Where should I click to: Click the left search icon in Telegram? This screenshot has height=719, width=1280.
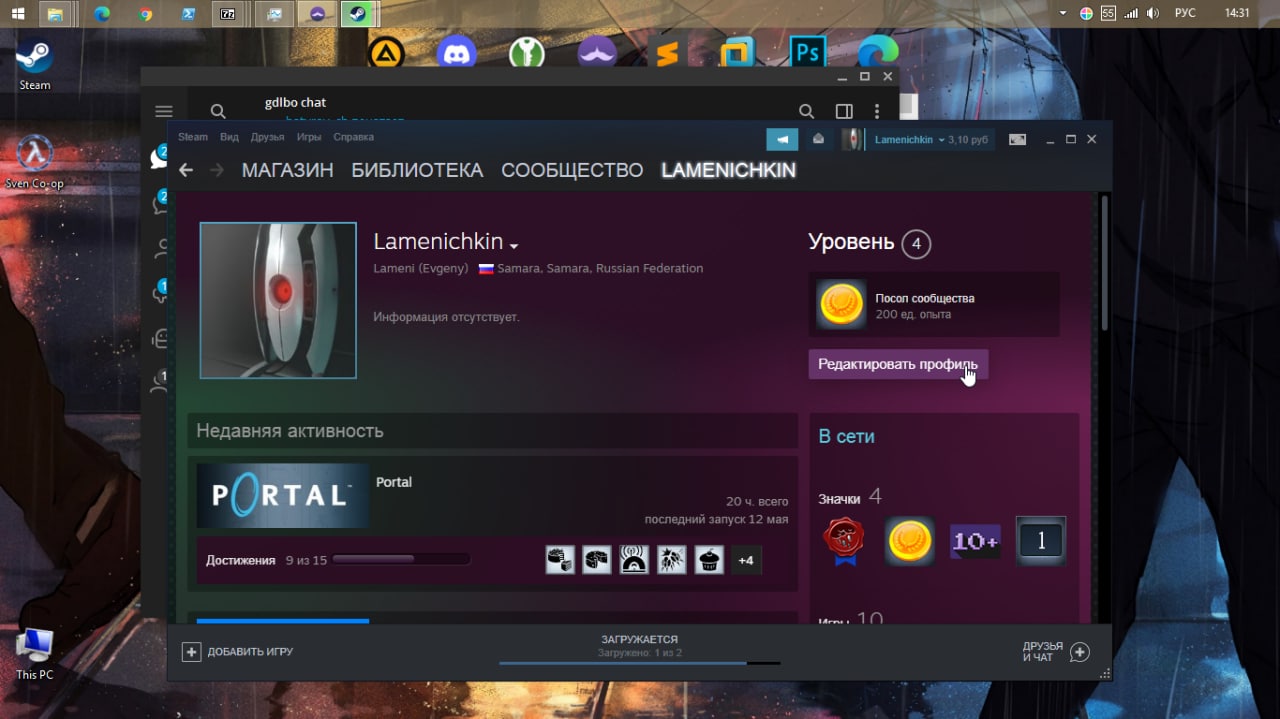click(x=218, y=111)
